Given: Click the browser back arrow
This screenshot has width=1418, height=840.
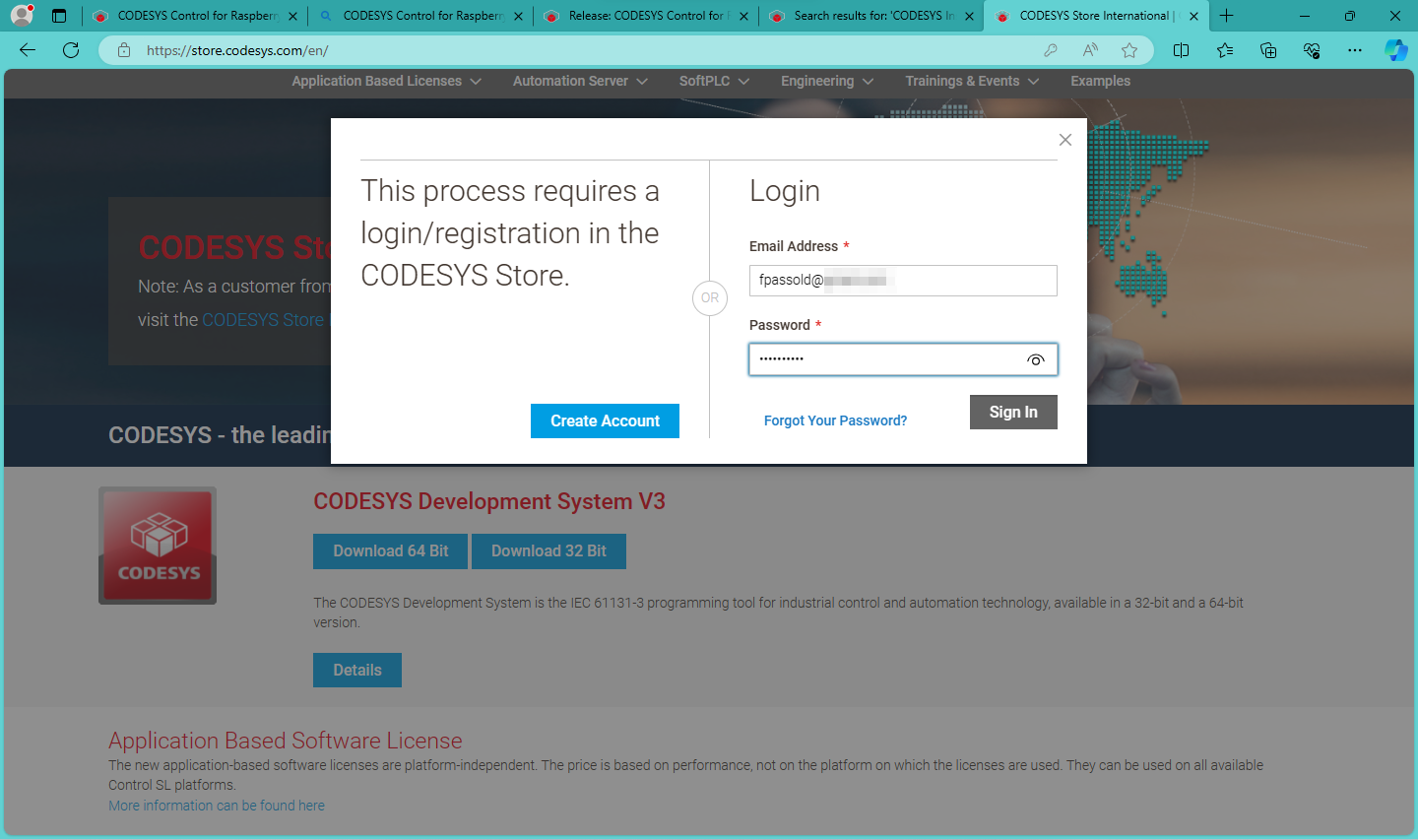Looking at the screenshot, I should tap(28, 50).
